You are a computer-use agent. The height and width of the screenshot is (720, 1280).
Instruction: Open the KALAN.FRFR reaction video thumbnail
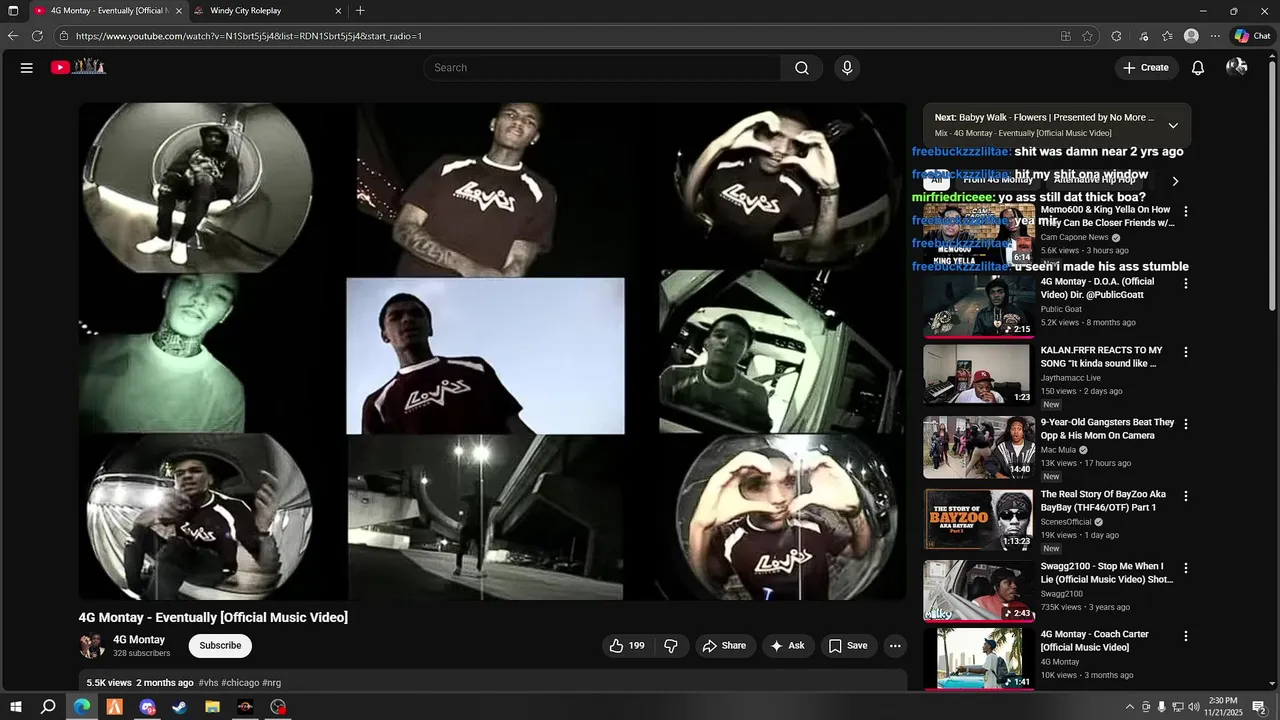(x=979, y=375)
